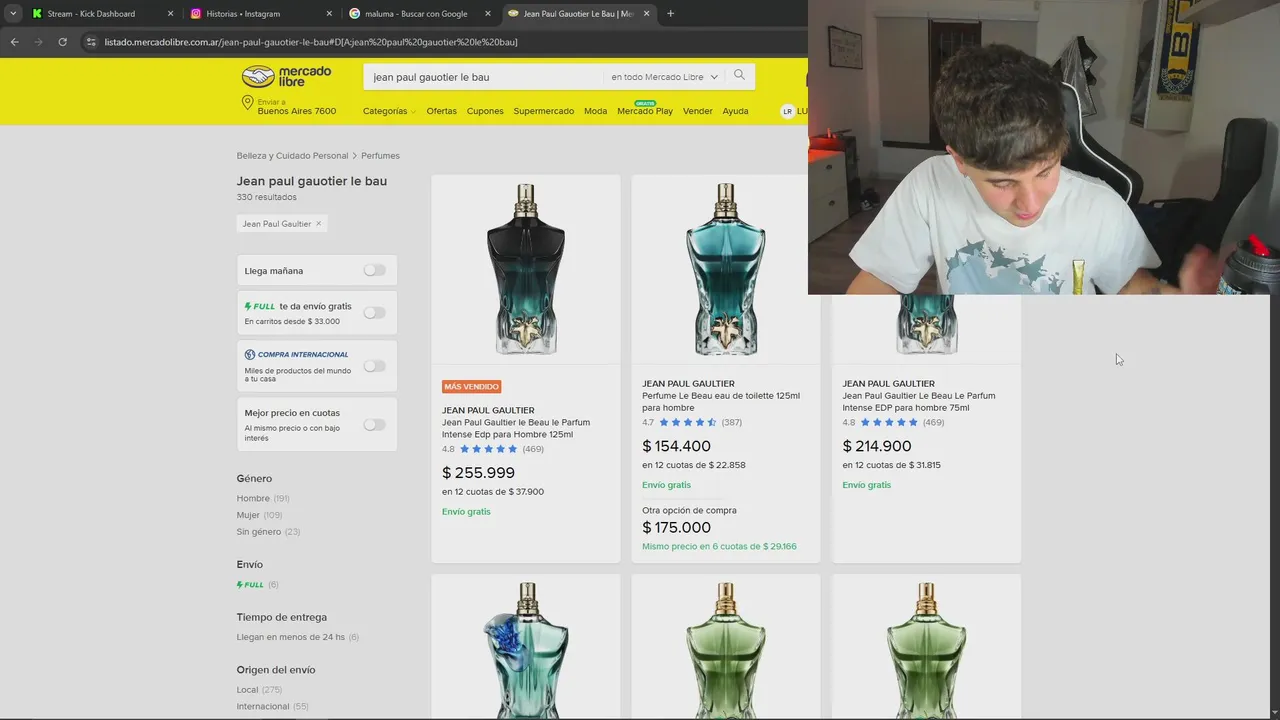Turn on Compra Internacional toggle
This screenshot has width=1280, height=720.
374,366
